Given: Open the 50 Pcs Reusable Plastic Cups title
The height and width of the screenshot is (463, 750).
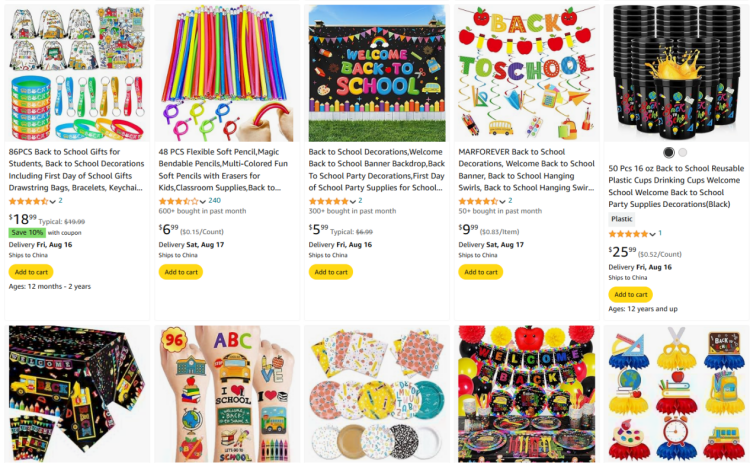Looking at the screenshot, I should pyautogui.click(x=676, y=187).
